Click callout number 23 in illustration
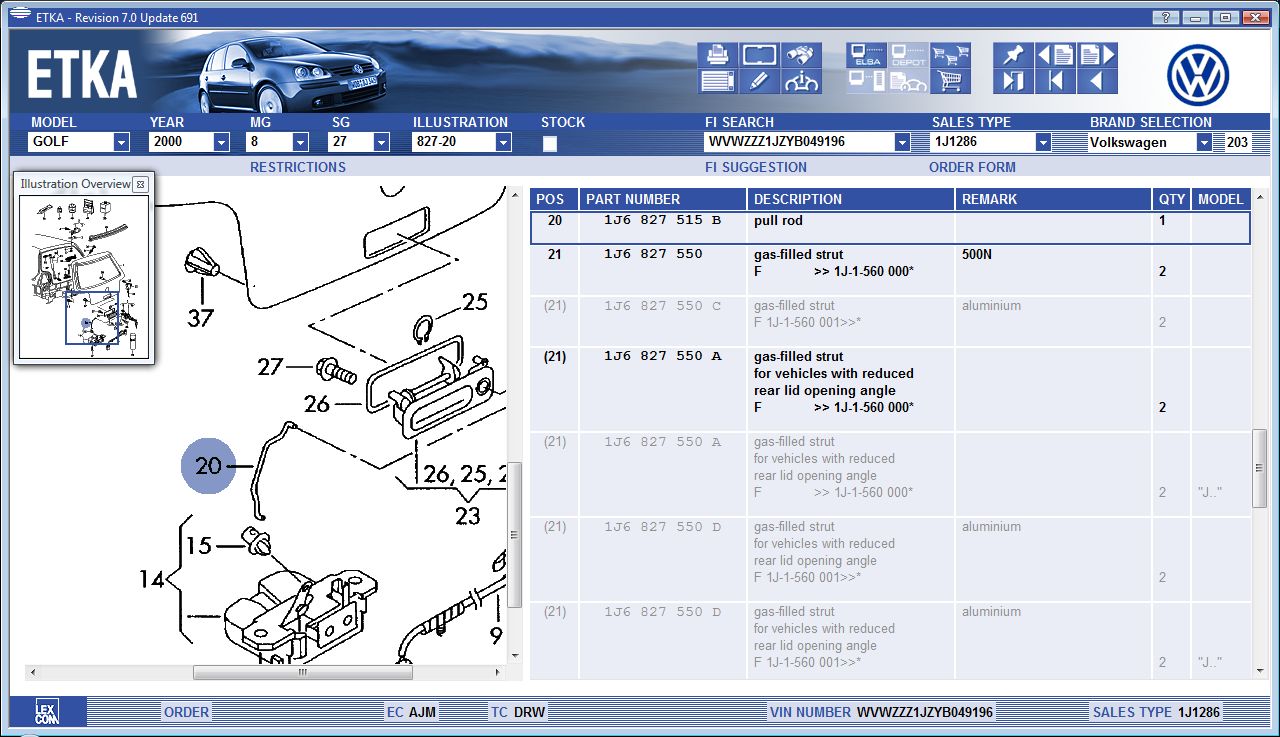The width and height of the screenshot is (1280, 737). 467,516
